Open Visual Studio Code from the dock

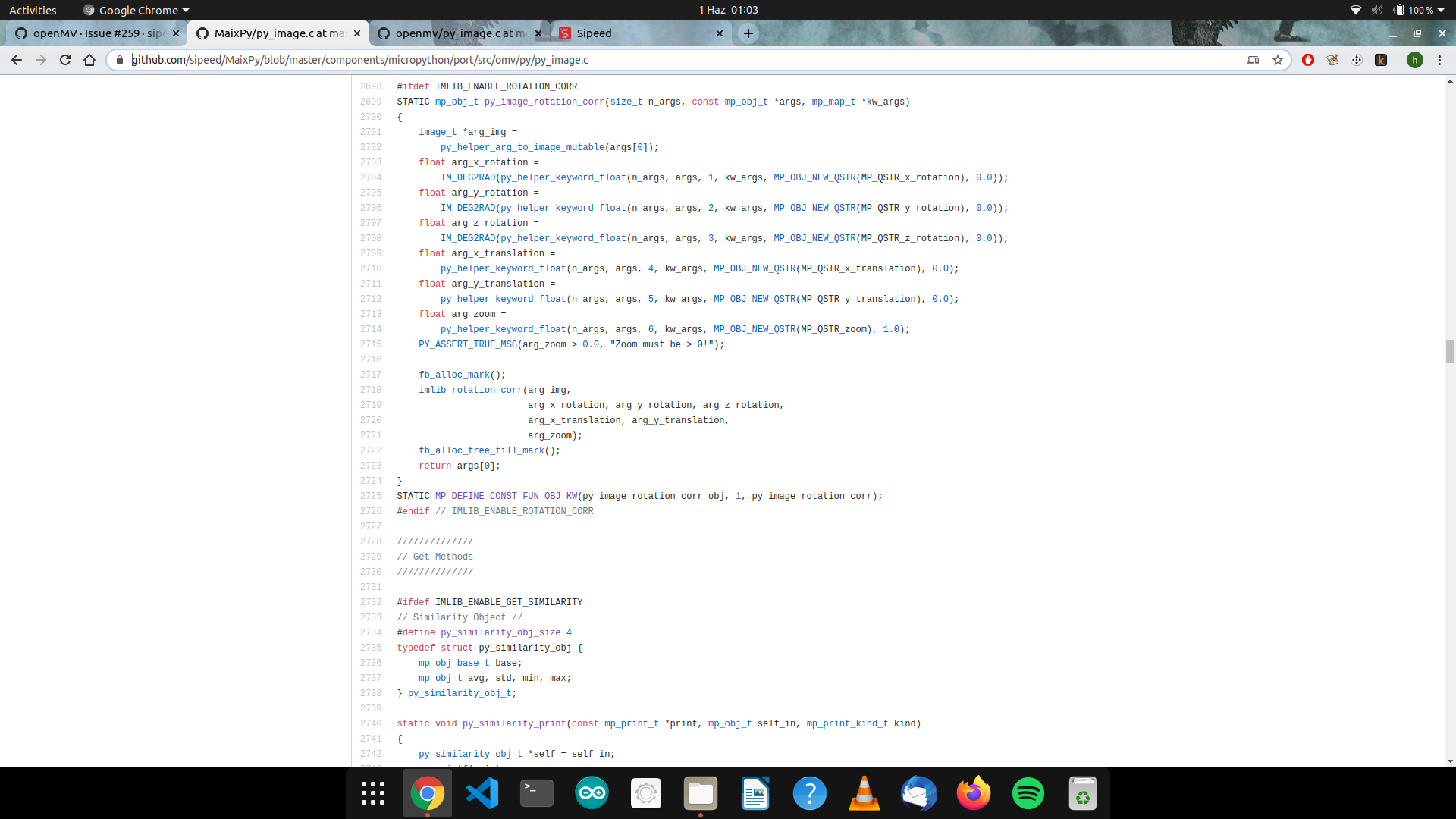pos(482,793)
